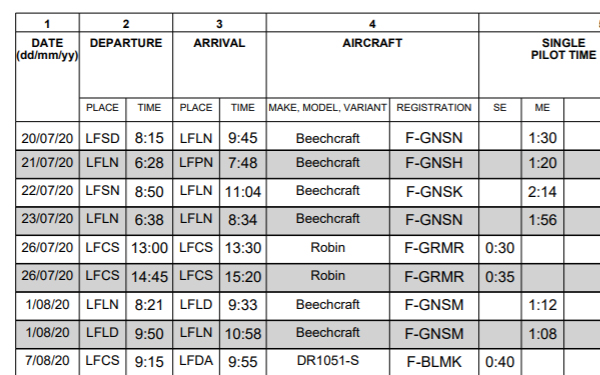Select the DATE (dd/mm/yy) header cell
Screen dimensions: 600x375
(47, 77)
